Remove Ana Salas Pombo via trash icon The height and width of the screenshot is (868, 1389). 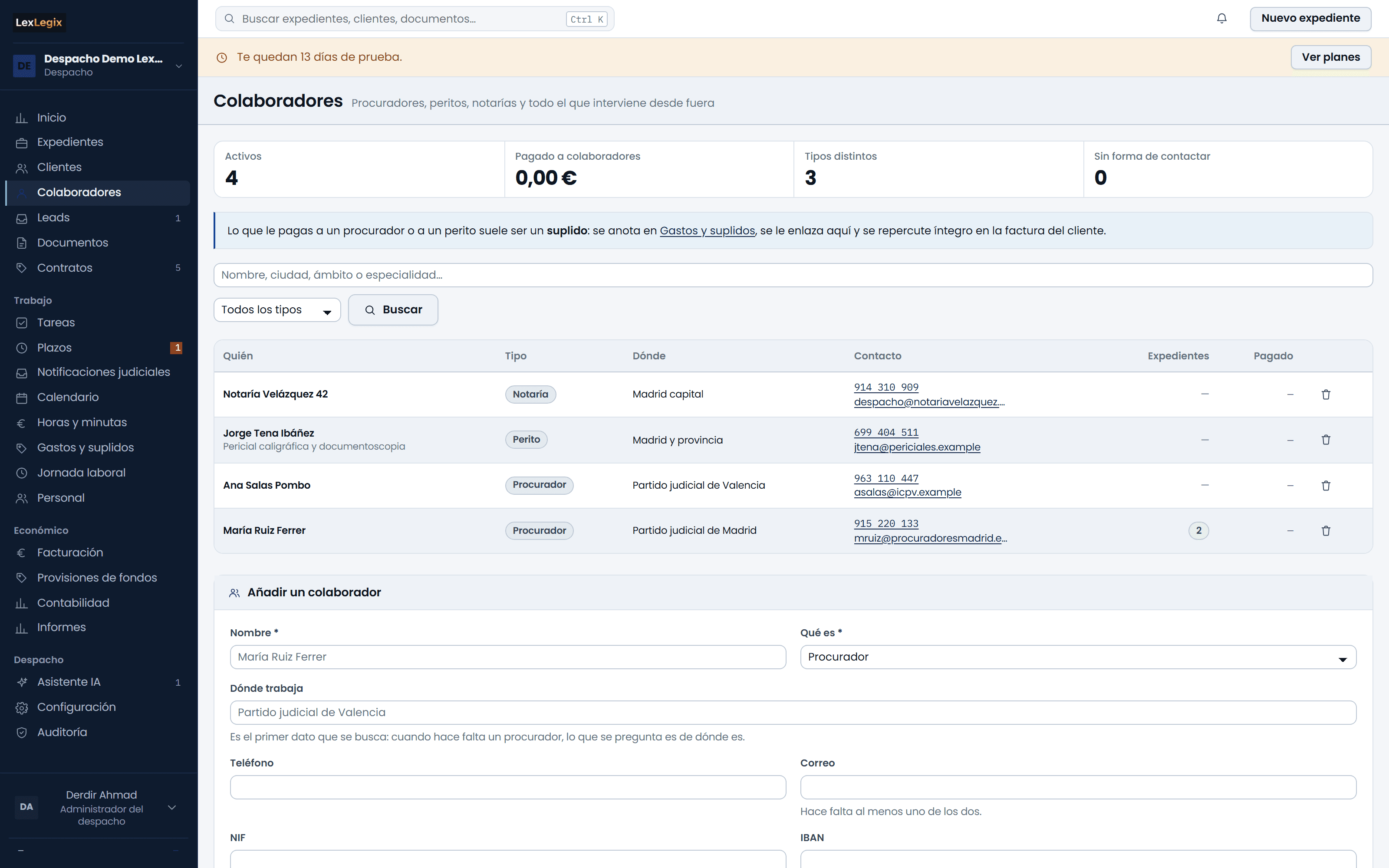(1326, 486)
